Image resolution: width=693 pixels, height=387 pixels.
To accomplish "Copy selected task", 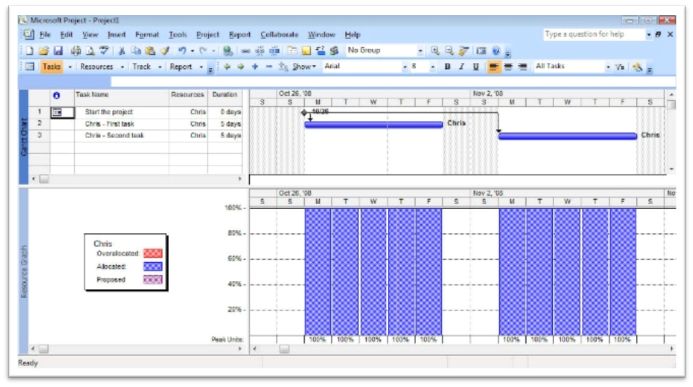I will (136, 51).
